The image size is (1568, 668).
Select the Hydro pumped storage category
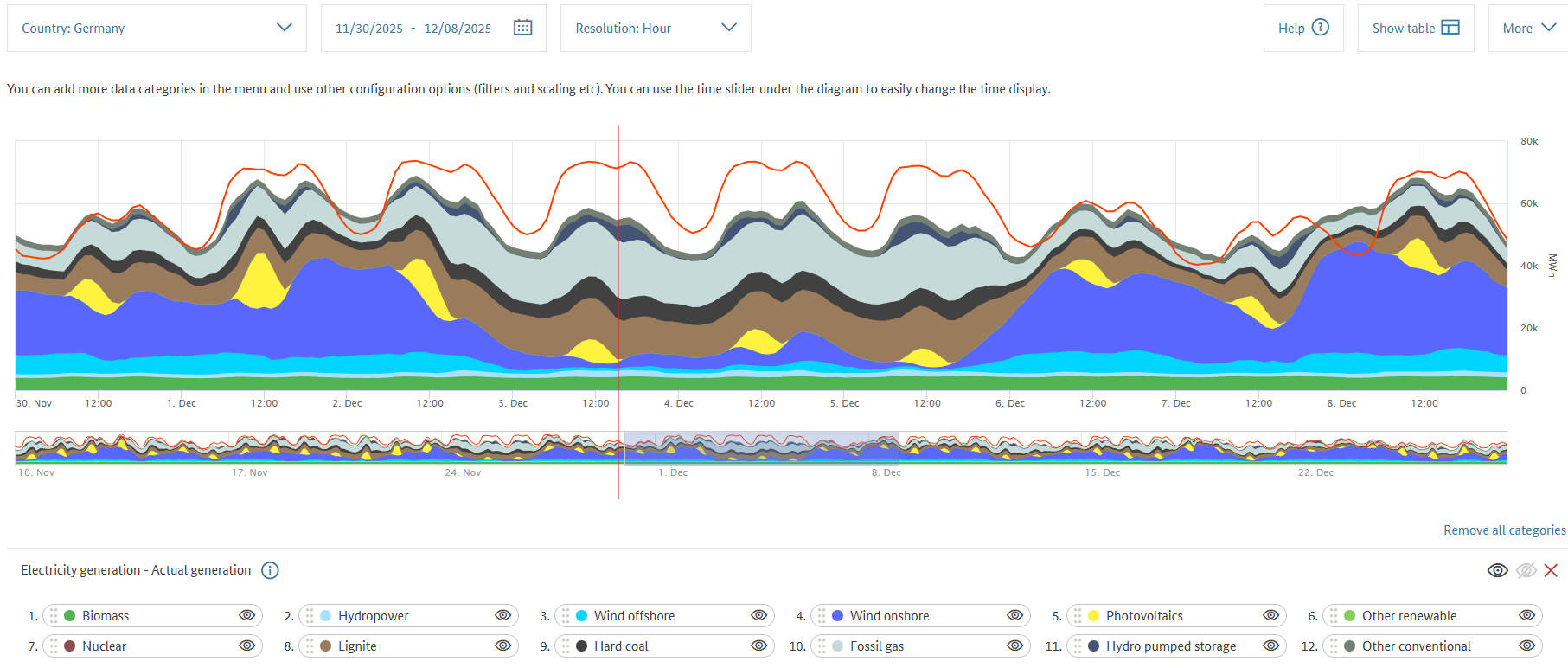(x=1170, y=646)
